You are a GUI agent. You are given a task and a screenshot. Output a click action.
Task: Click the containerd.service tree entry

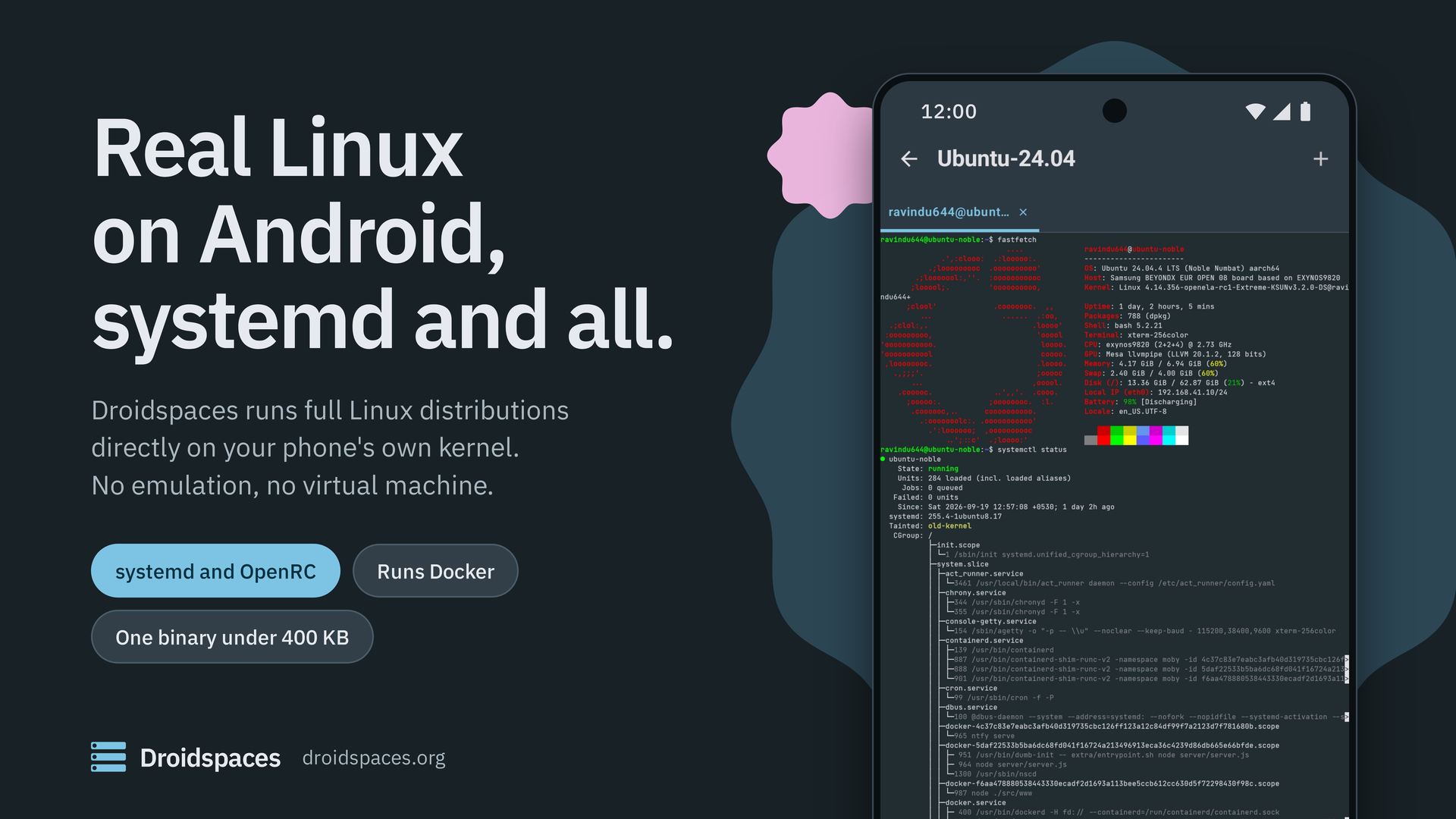(x=984, y=641)
